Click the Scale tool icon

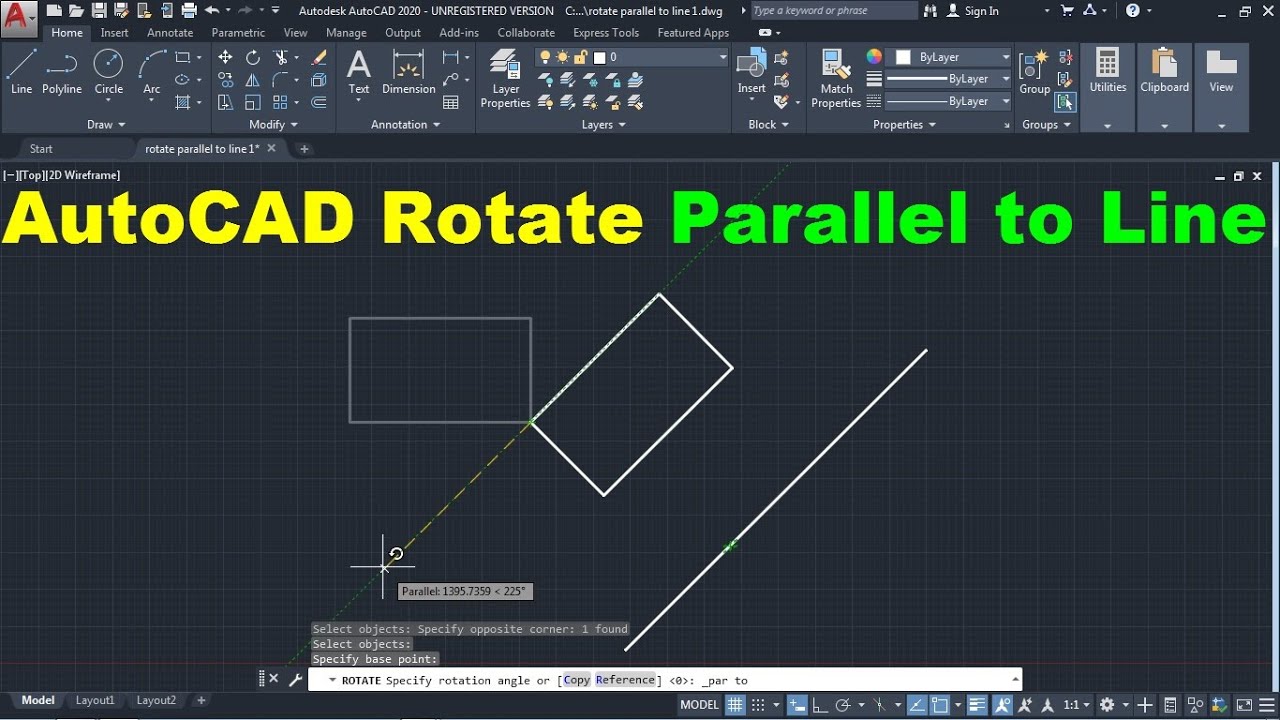tap(253, 102)
